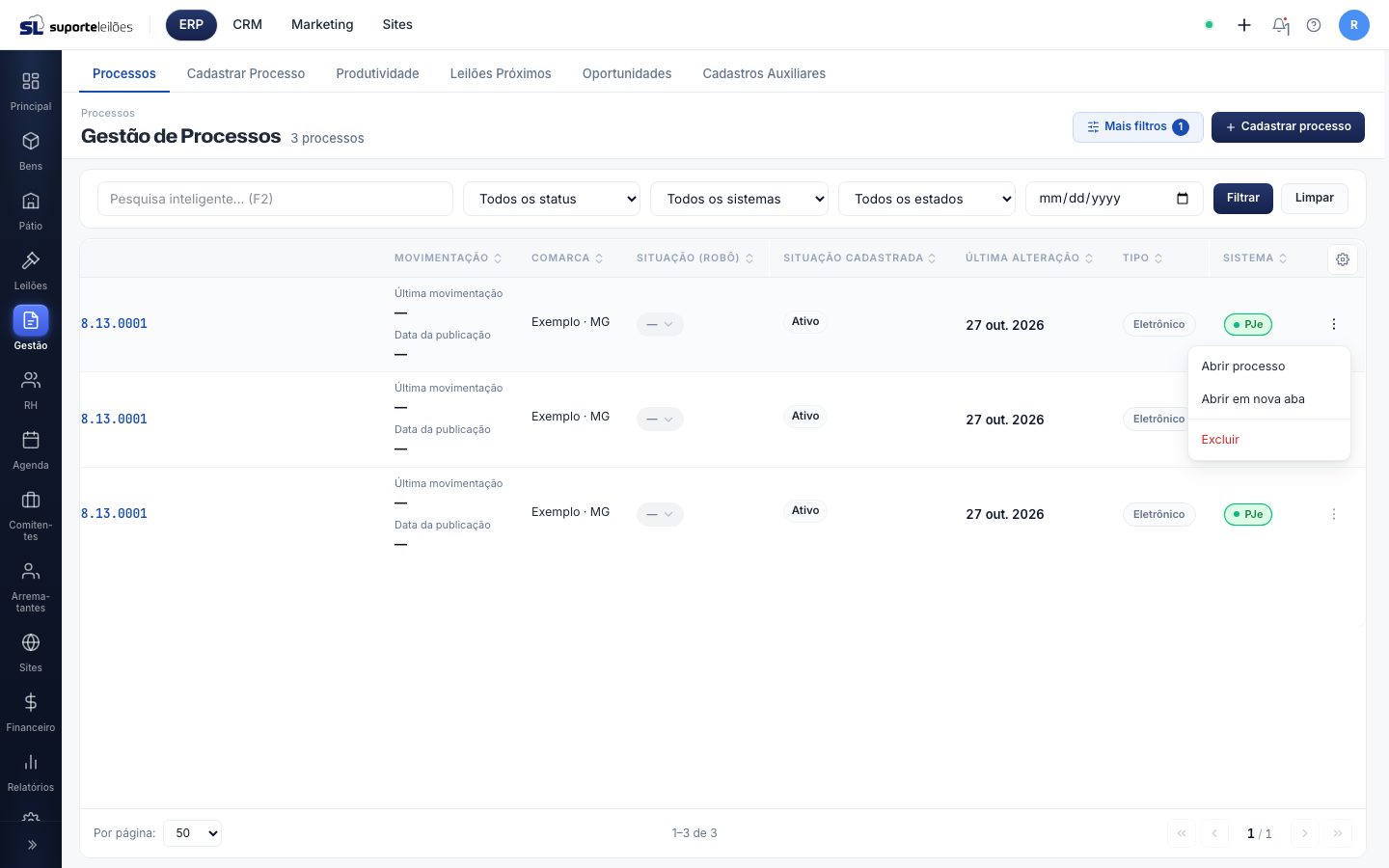The height and width of the screenshot is (868, 1389).
Task: Sort by Comarca column header
Action: point(567,258)
